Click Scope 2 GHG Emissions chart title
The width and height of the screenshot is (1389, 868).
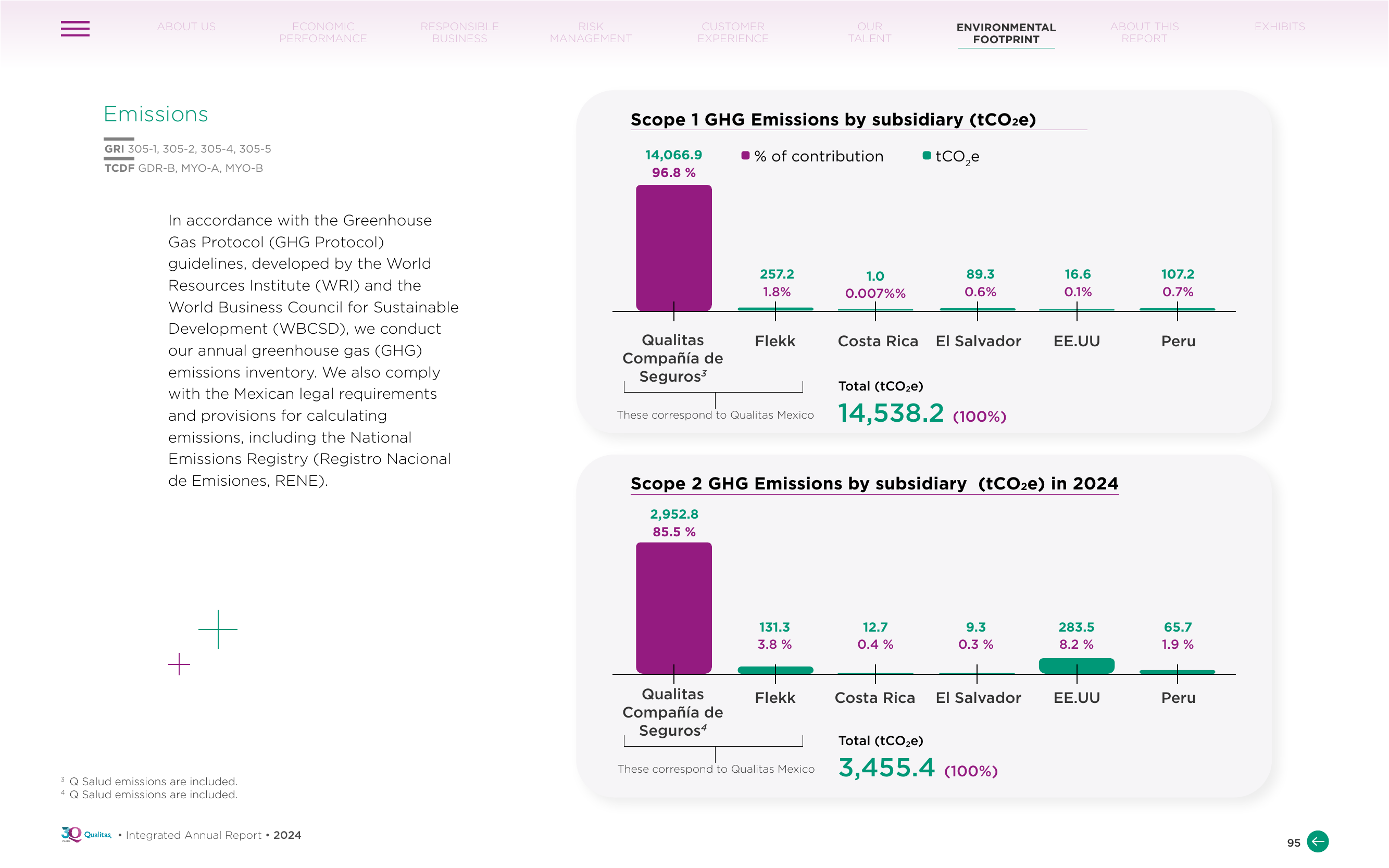coord(874,483)
